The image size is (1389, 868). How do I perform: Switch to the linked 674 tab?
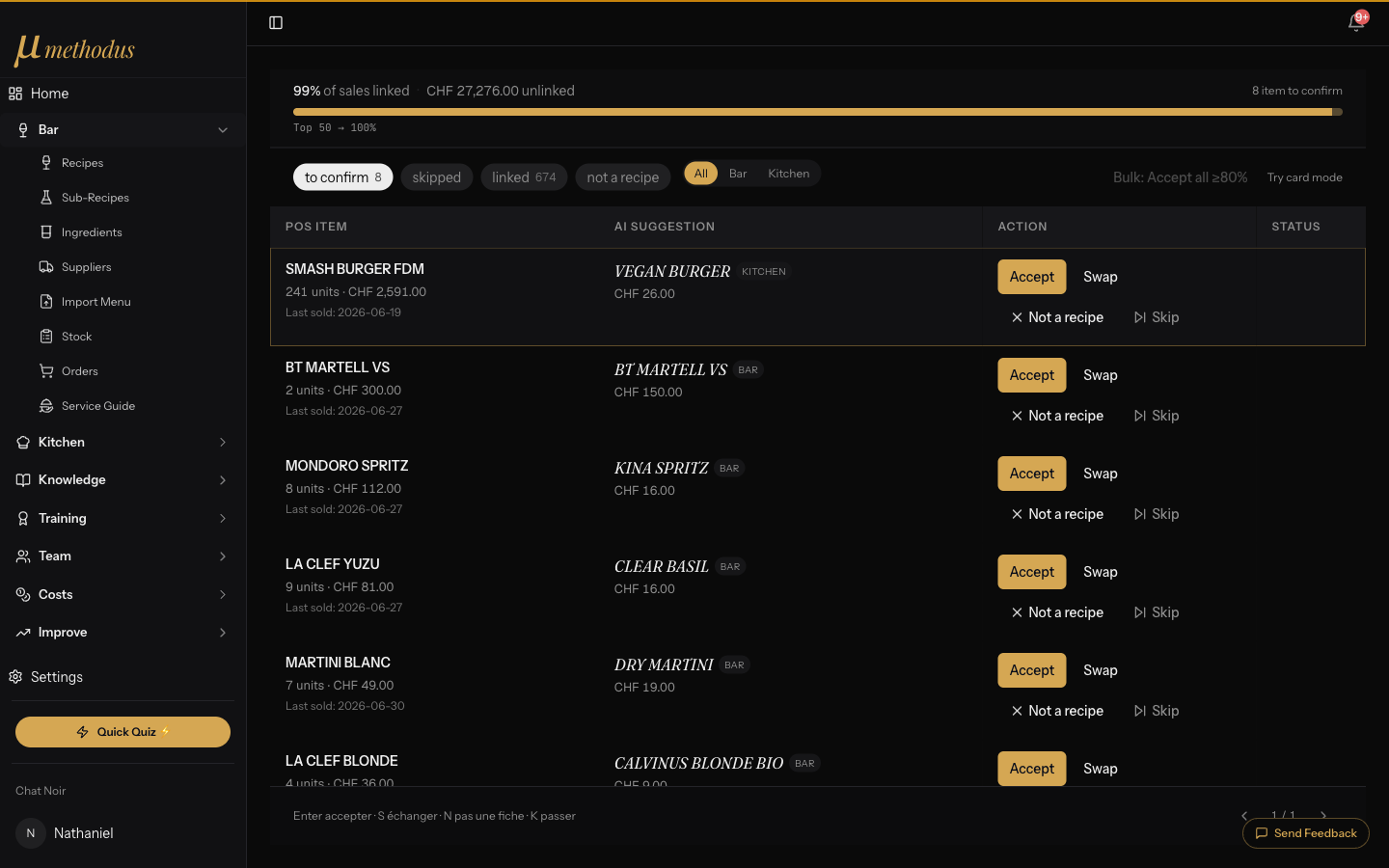524,177
